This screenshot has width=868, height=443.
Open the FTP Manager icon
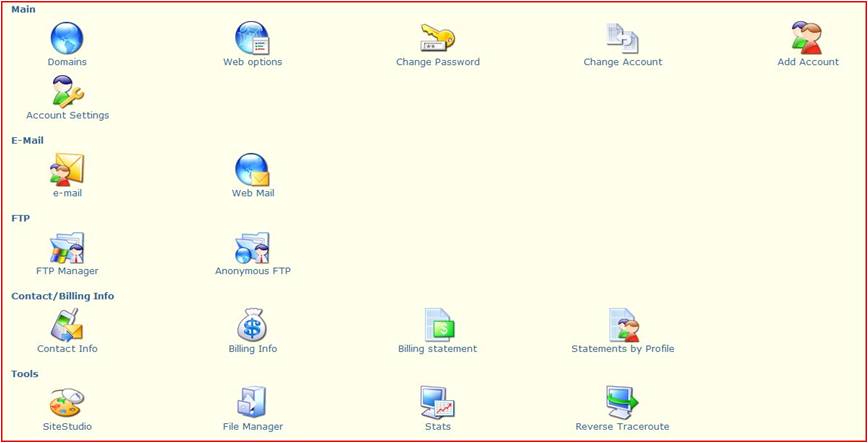coord(67,248)
